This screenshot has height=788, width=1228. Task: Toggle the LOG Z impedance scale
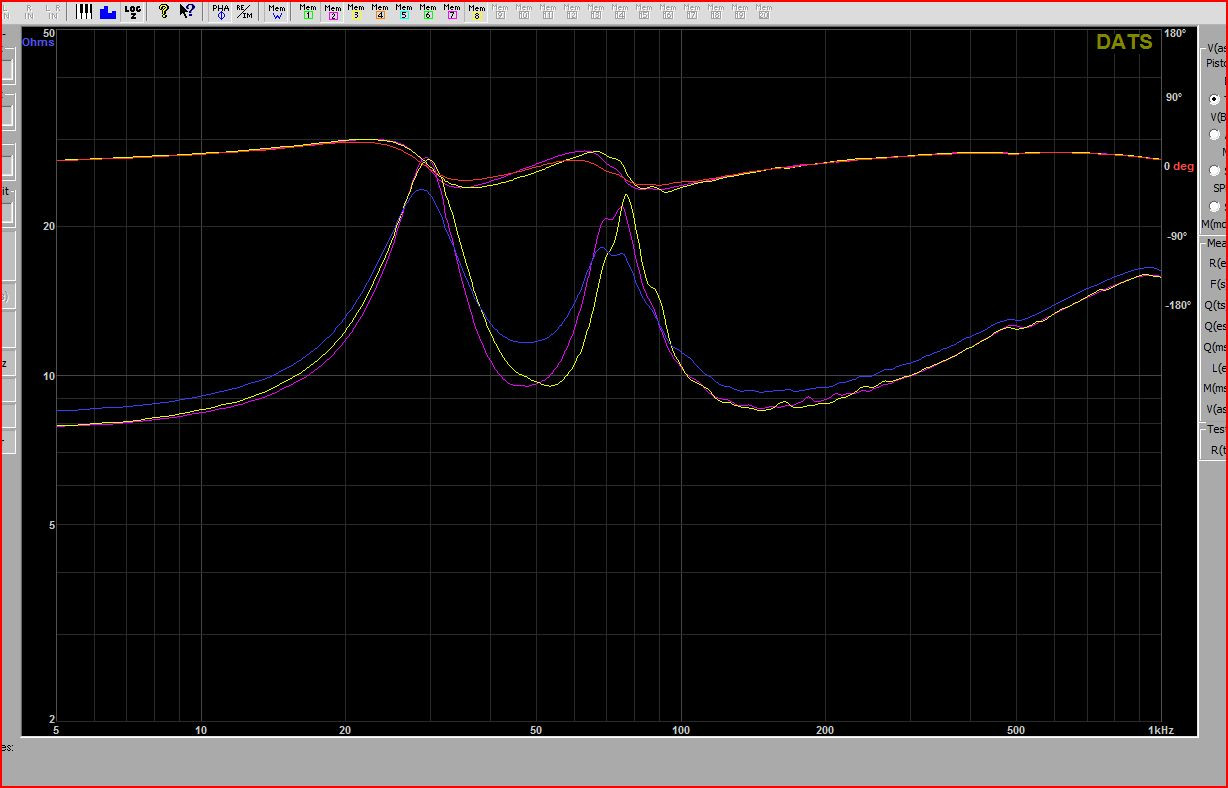pyautogui.click(x=133, y=12)
